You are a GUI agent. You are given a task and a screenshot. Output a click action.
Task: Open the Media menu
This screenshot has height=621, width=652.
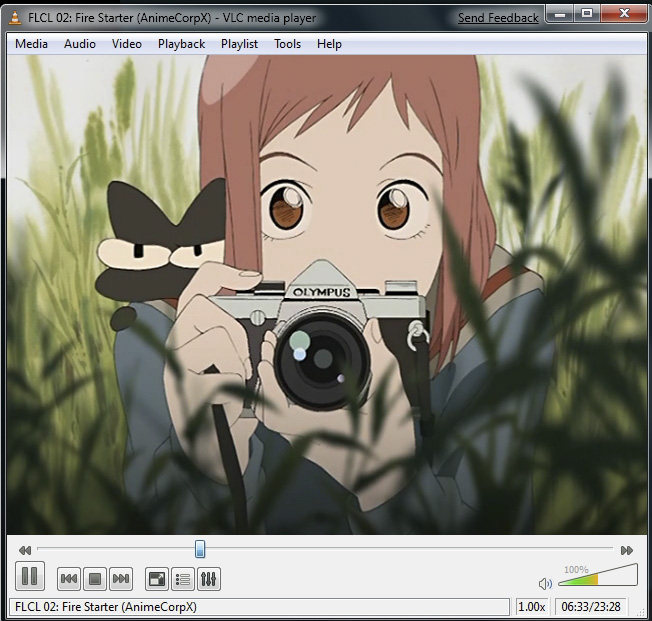coord(31,44)
